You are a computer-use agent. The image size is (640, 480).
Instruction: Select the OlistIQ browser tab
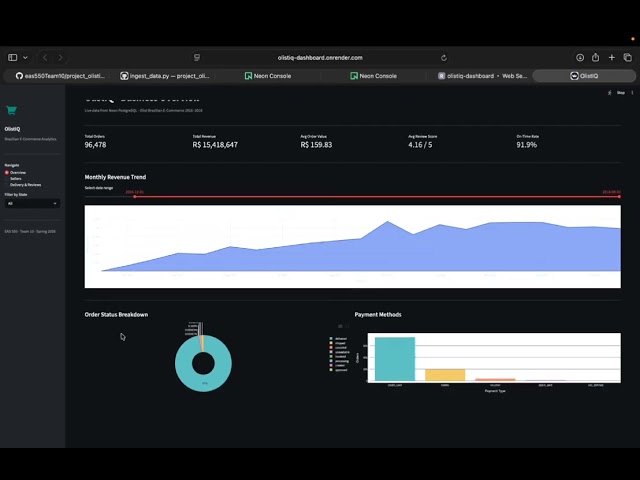tap(584, 76)
